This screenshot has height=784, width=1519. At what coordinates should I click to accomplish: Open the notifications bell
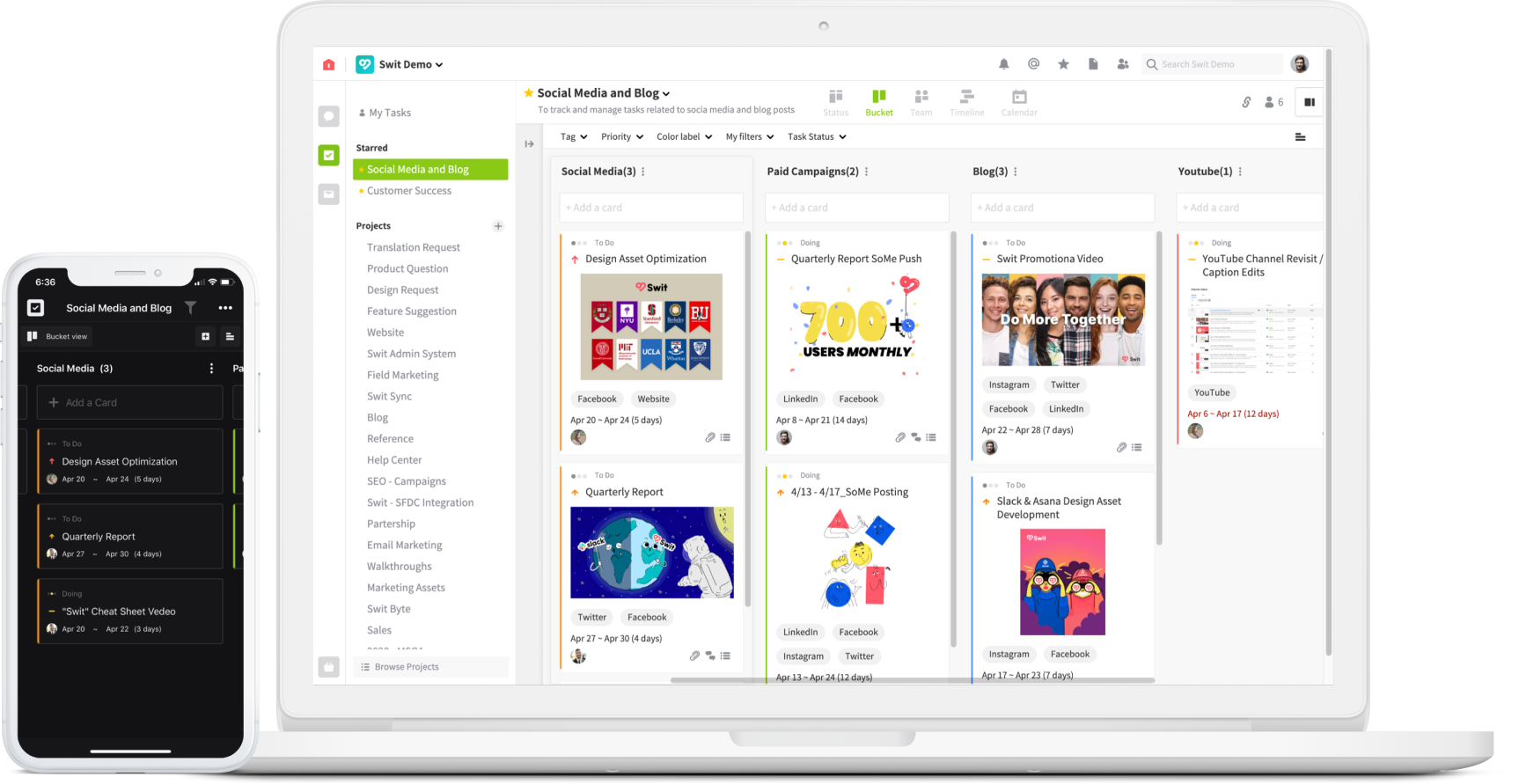pos(1004,64)
